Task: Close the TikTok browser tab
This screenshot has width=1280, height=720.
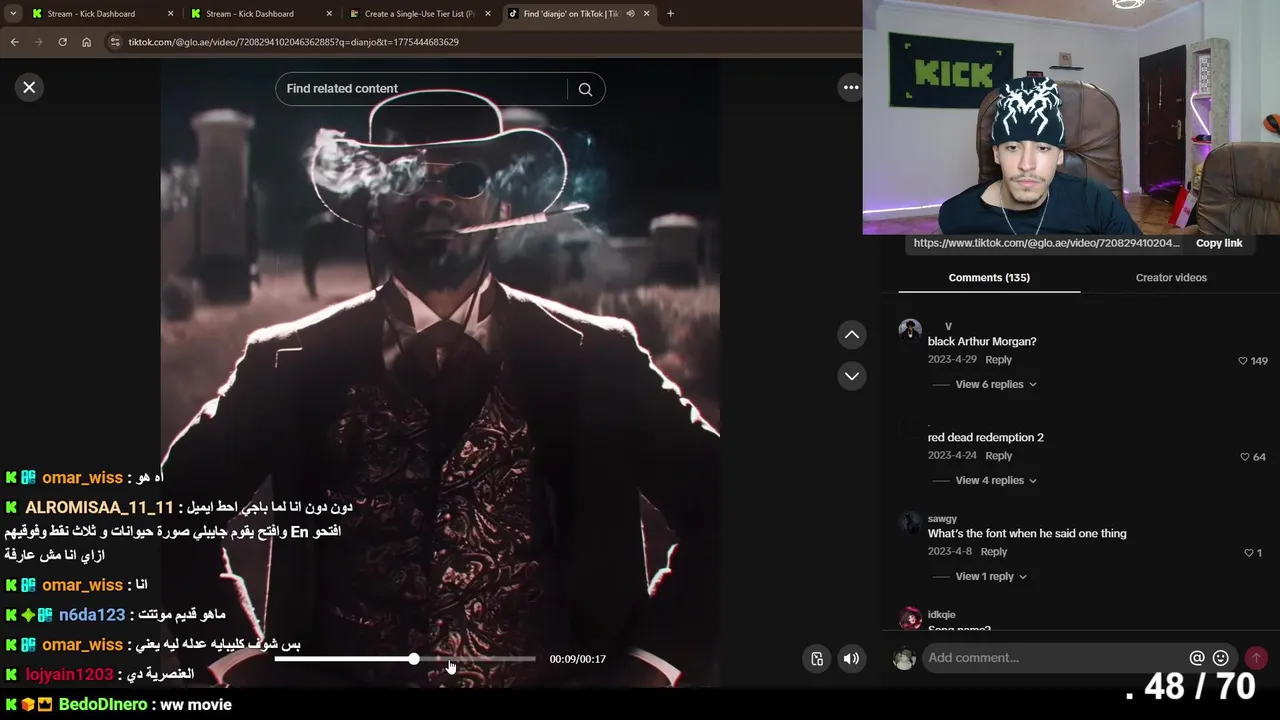Action: pyautogui.click(x=647, y=14)
